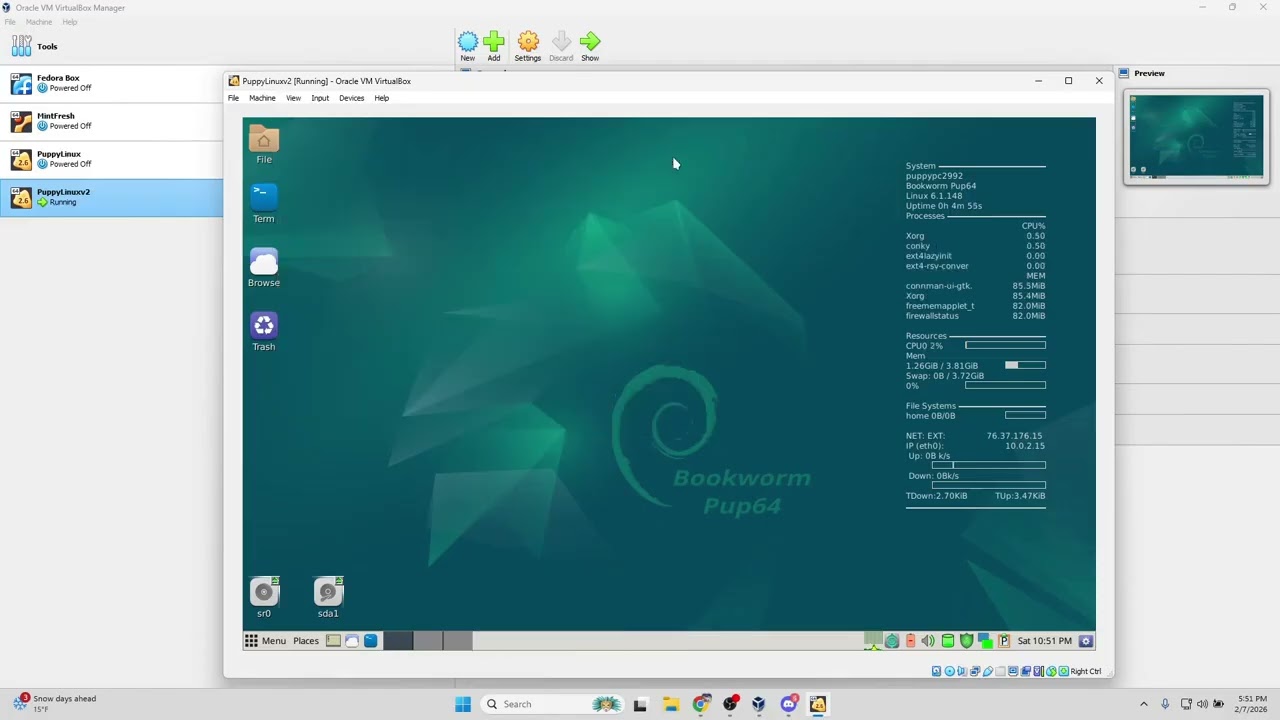Click the green firewall shield tray icon
Viewport: 1280px width, 720px height.
(966, 641)
